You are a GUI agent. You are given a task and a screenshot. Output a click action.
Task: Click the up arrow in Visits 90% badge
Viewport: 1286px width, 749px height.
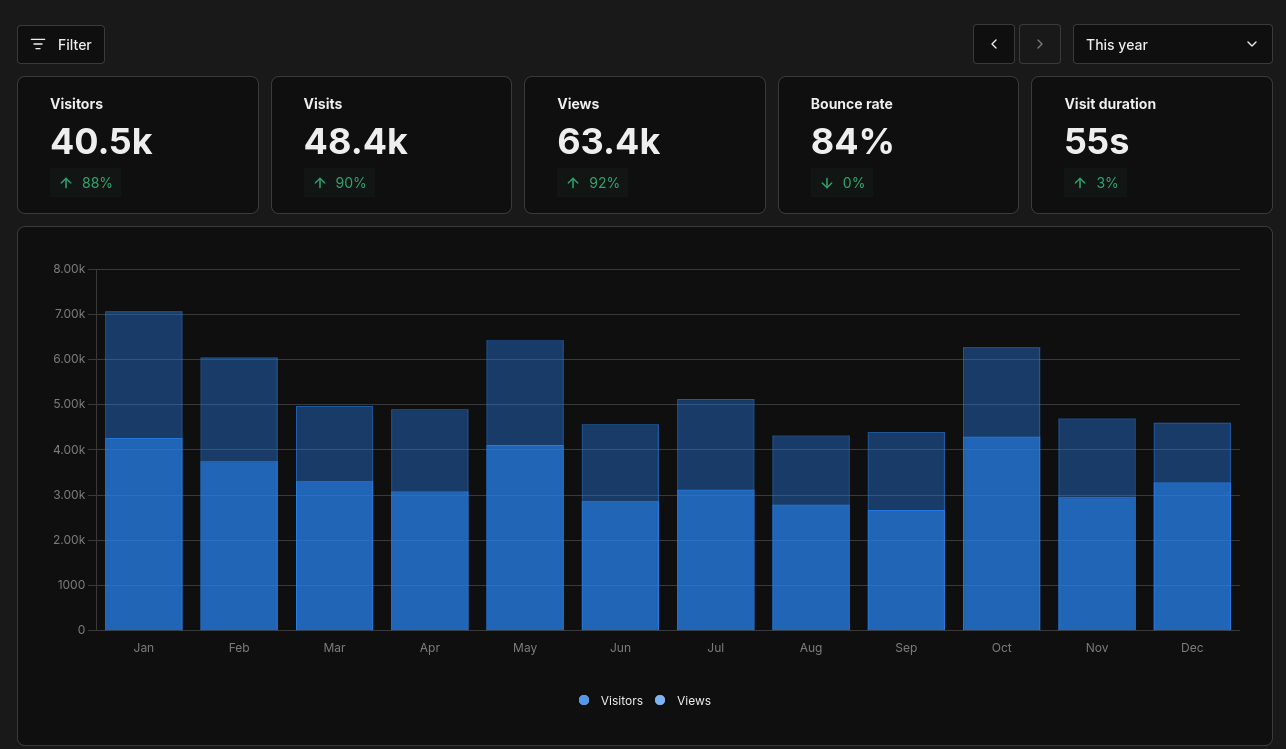(320, 183)
